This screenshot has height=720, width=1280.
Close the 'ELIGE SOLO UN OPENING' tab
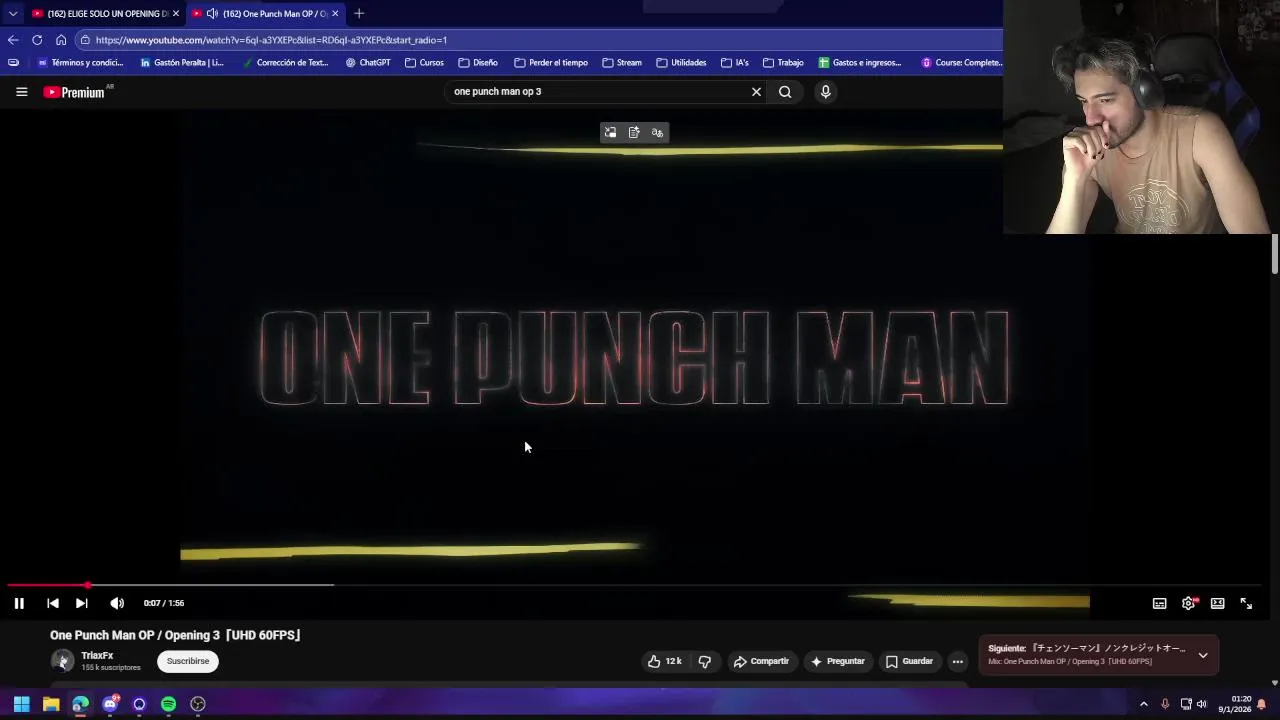pyautogui.click(x=176, y=13)
